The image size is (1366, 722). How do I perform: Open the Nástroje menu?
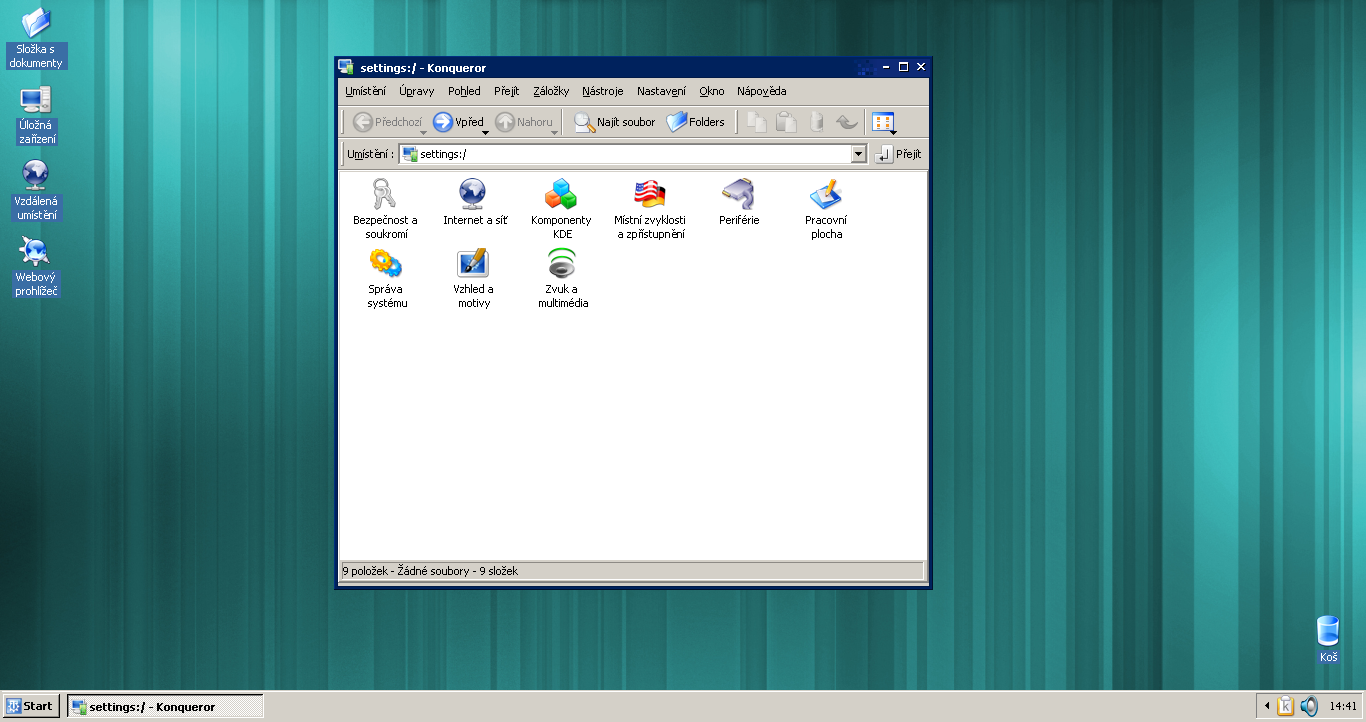tap(602, 91)
